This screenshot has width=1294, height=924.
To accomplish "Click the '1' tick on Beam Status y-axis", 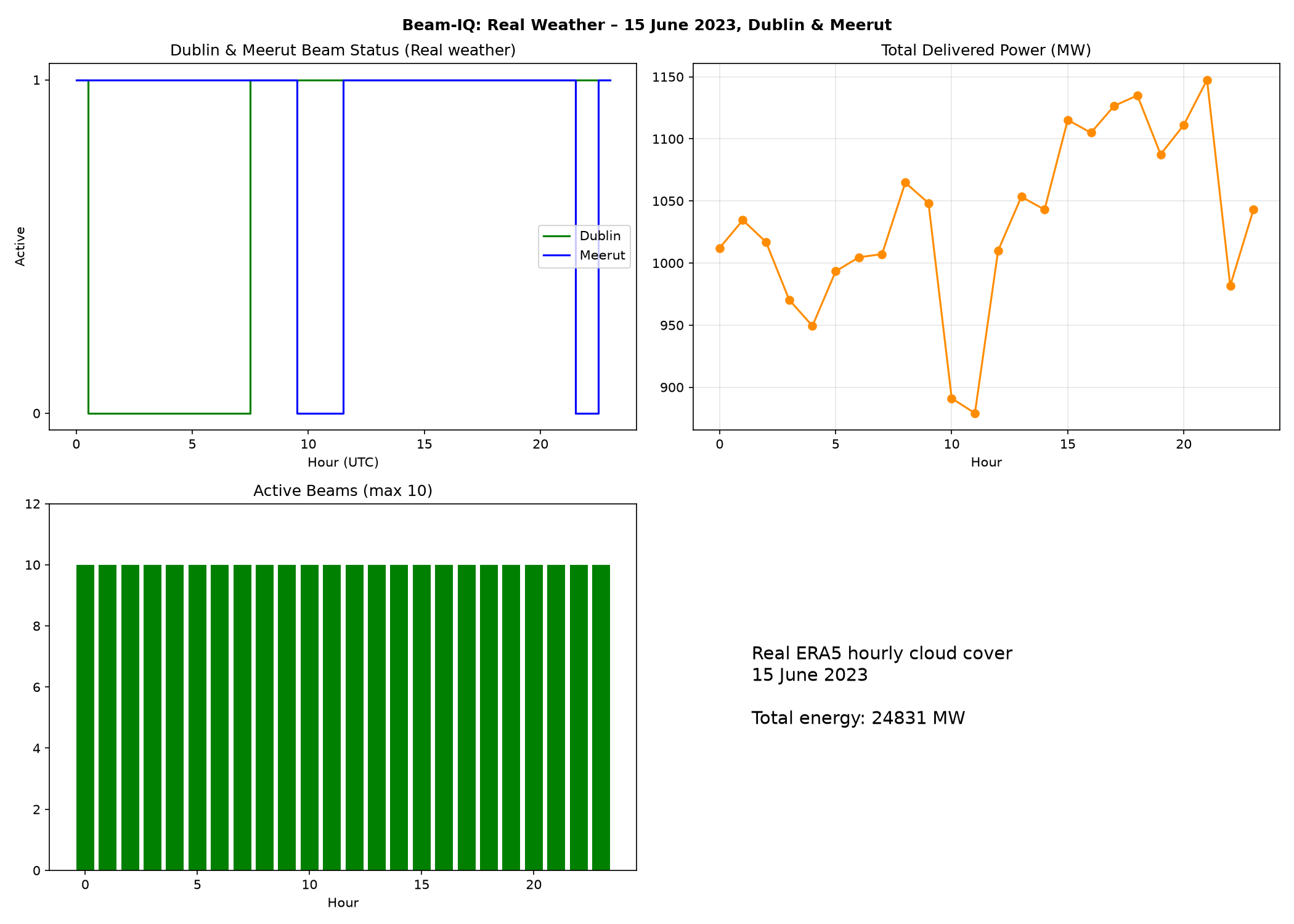I will coord(37,81).
